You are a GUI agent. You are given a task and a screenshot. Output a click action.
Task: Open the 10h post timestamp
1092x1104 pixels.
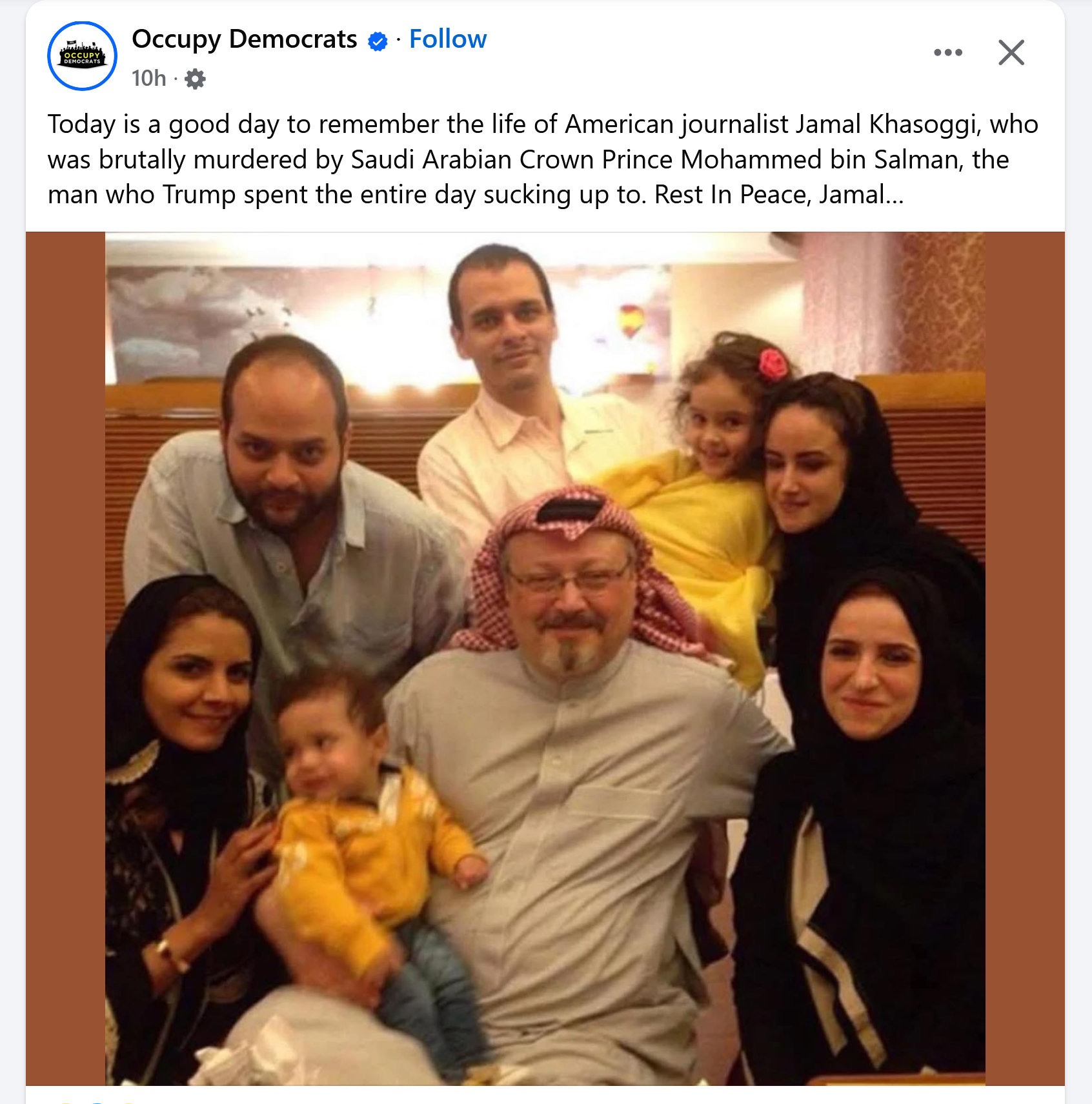click(149, 78)
